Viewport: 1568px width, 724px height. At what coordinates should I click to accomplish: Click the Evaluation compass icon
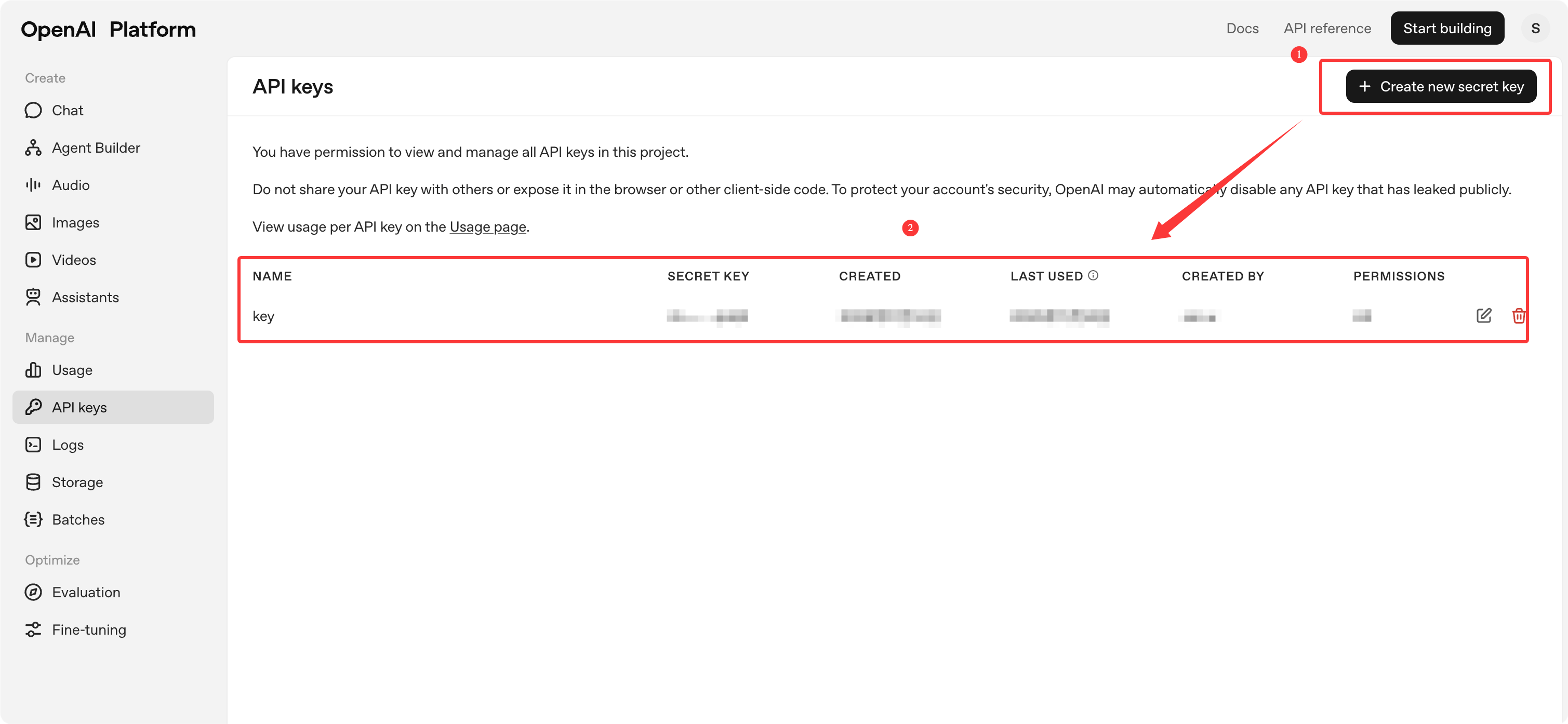(x=33, y=592)
